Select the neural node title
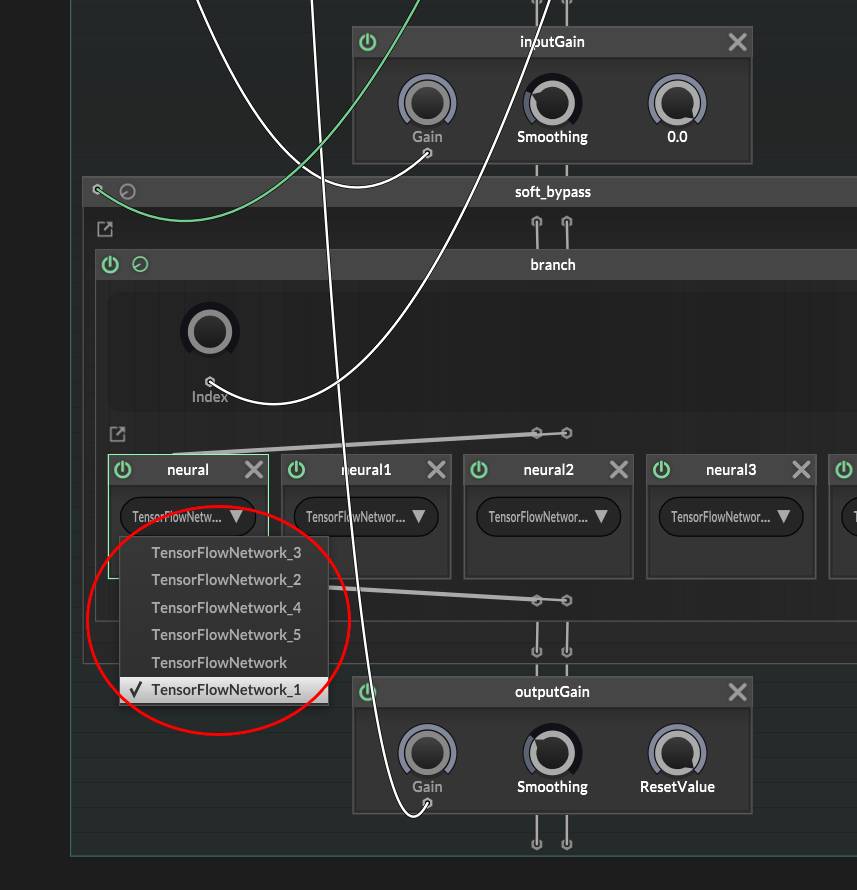This screenshot has width=857, height=890. [x=188, y=470]
